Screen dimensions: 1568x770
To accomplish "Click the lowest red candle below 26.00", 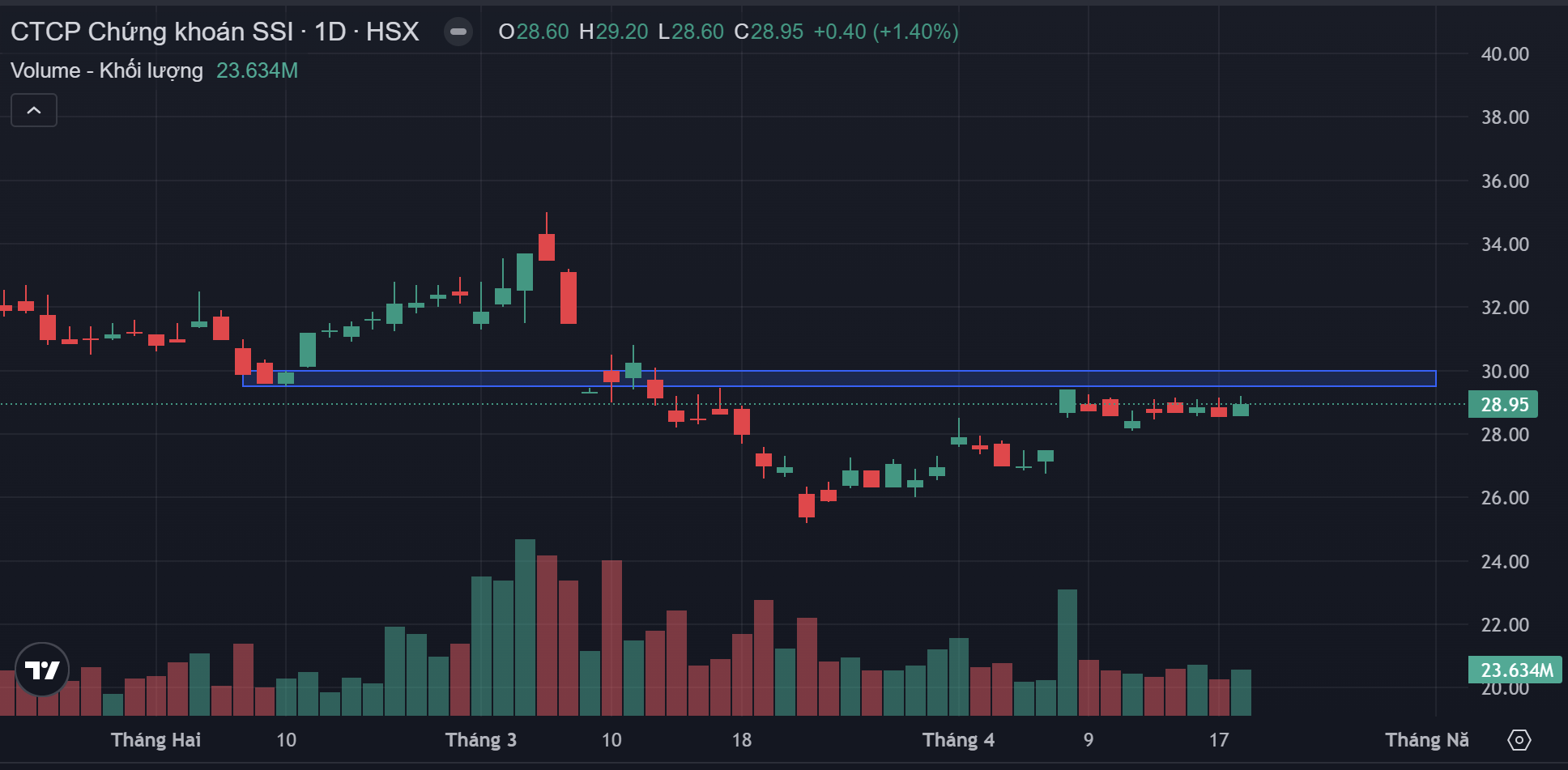I will pos(807,505).
